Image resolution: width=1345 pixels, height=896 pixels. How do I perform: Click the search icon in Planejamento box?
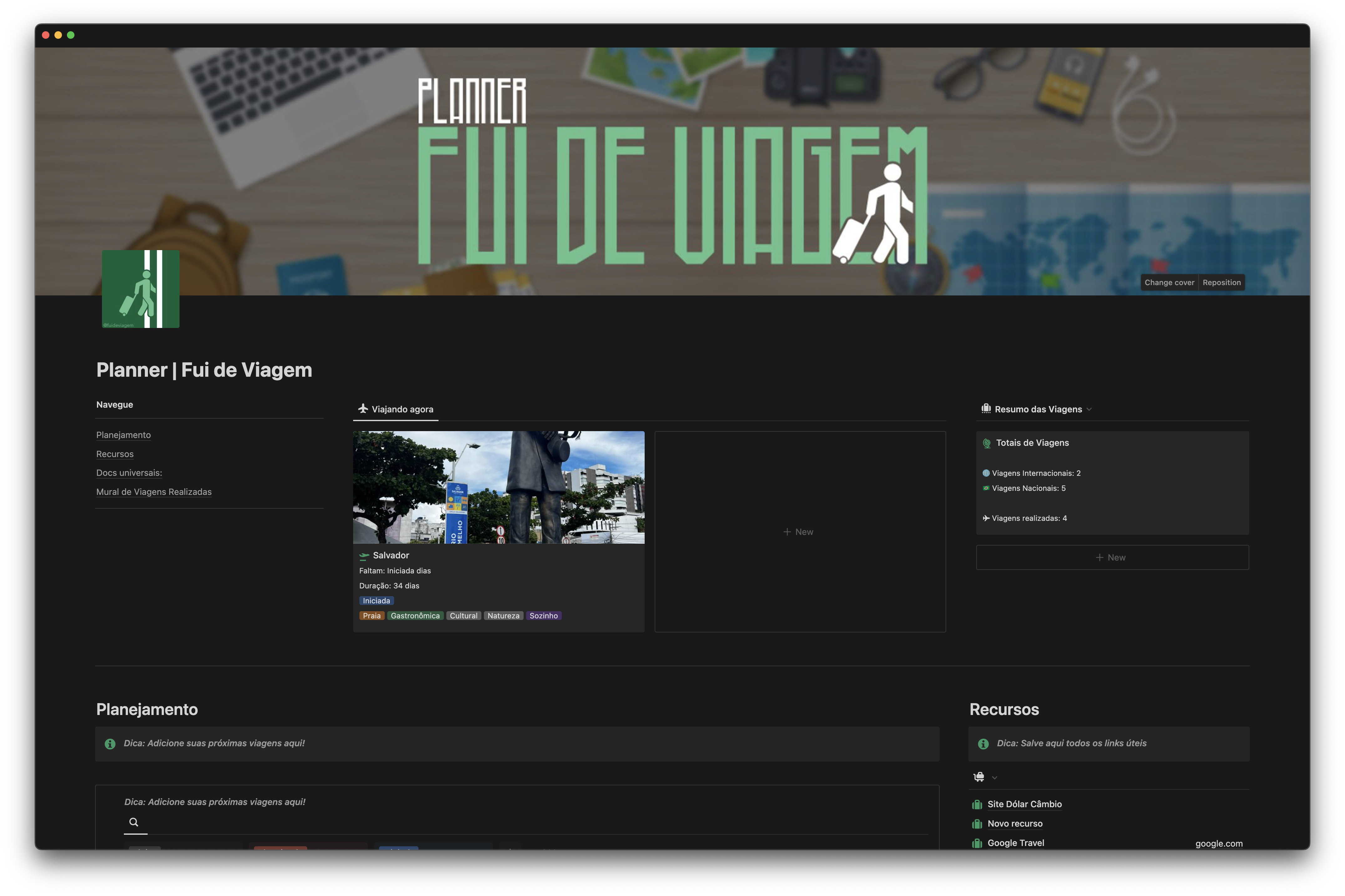tap(134, 822)
